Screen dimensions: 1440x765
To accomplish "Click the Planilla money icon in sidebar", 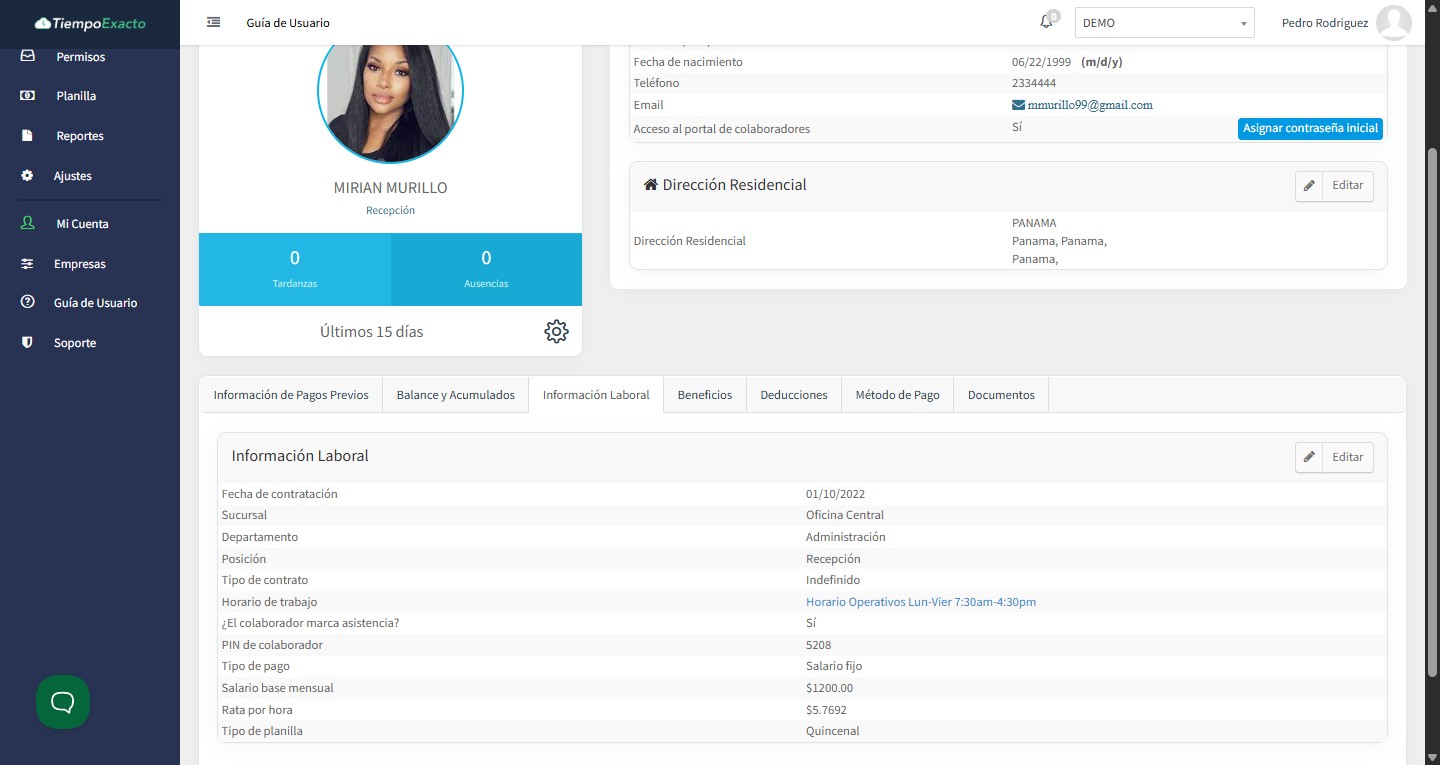I will [x=28, y=96].
